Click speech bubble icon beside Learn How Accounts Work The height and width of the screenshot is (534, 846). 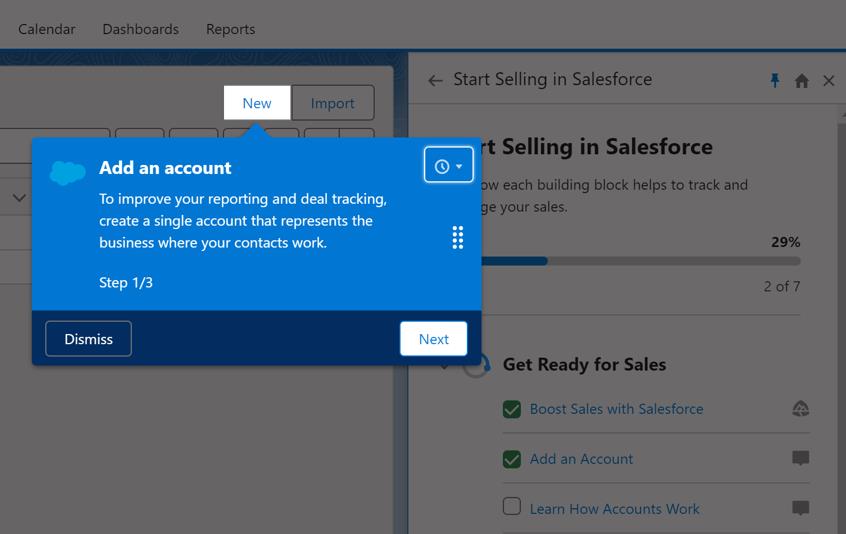[x=800, y=508]
